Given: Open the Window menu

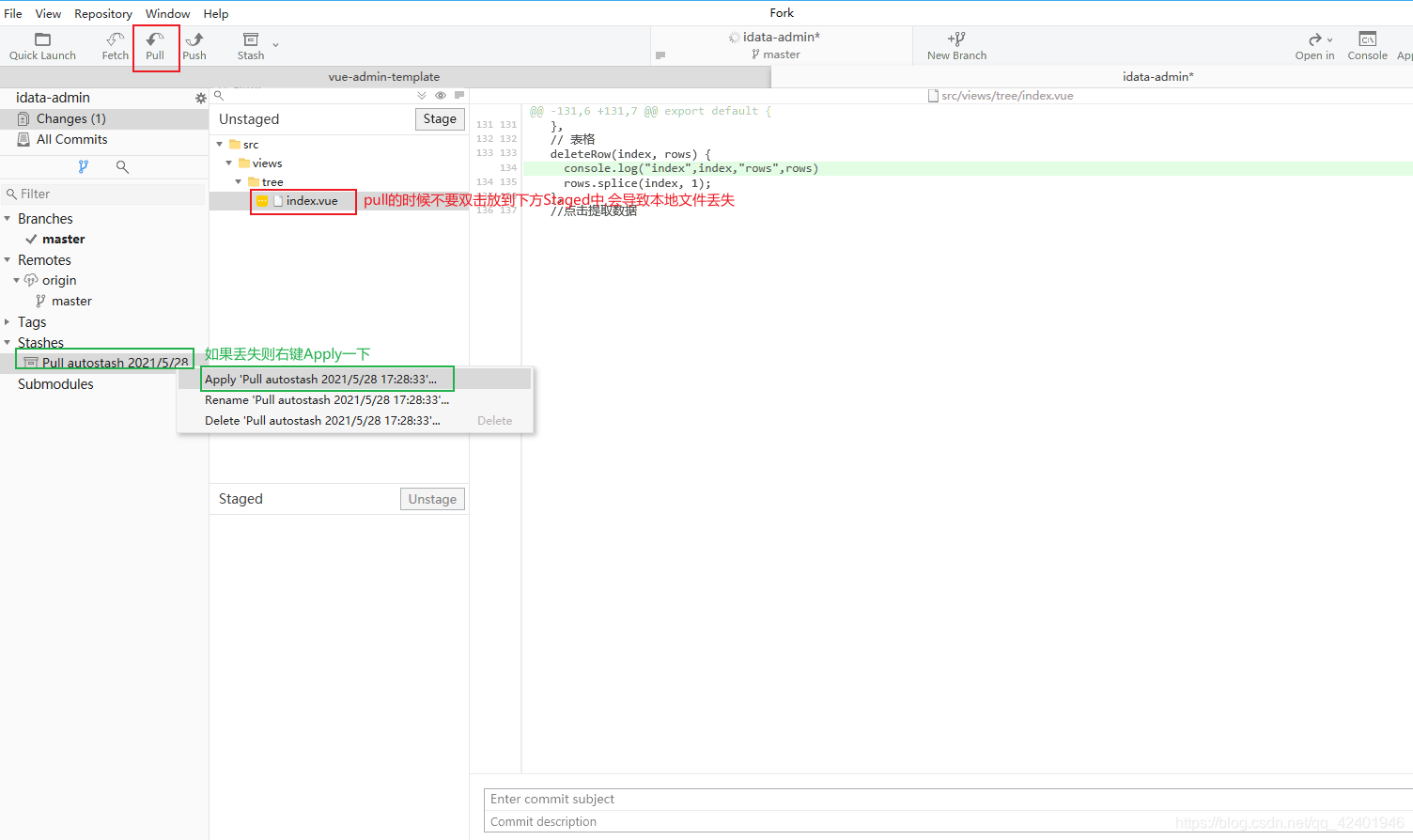Looking at the screenshot, I should click(x=167, y=13).
